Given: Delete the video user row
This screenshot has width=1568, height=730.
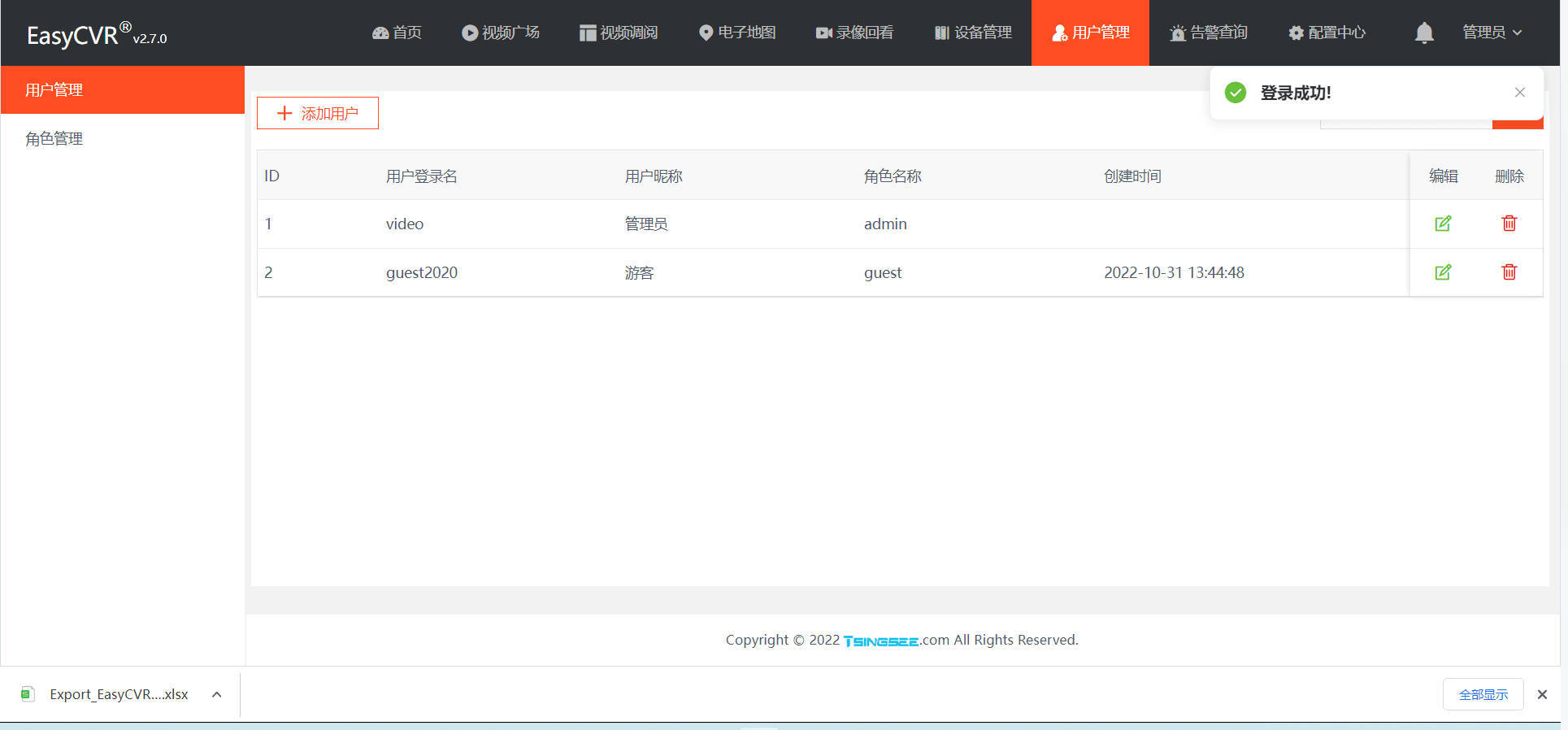Looking at the screenshot, I should click(1509, 224).
